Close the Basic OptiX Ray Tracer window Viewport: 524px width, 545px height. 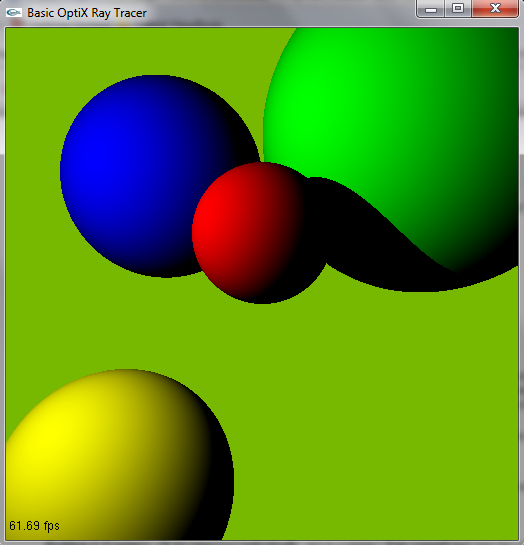(x=495, y=9)
